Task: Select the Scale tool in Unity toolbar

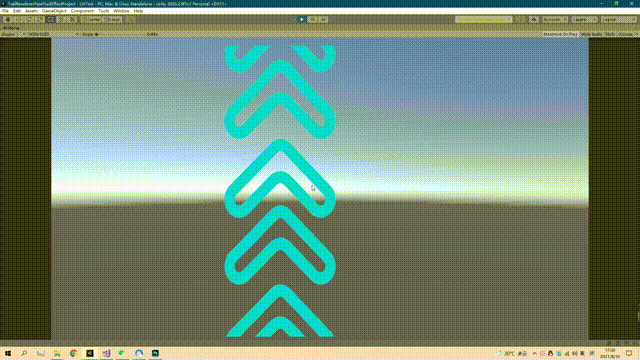Action: pyautogui.click(x=40, y=19)
